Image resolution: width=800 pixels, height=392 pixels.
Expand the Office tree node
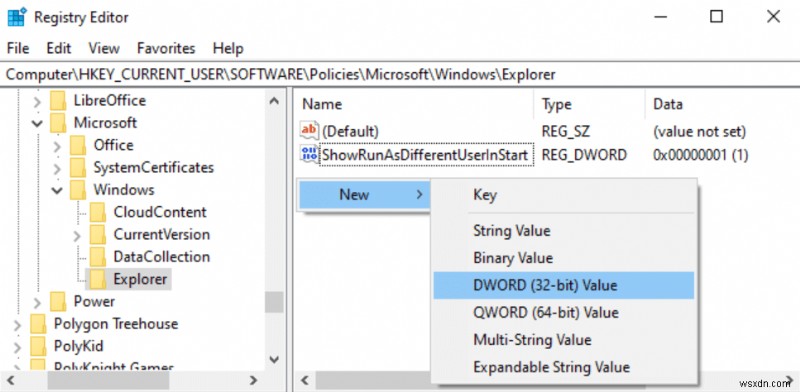tap(57, 146)
